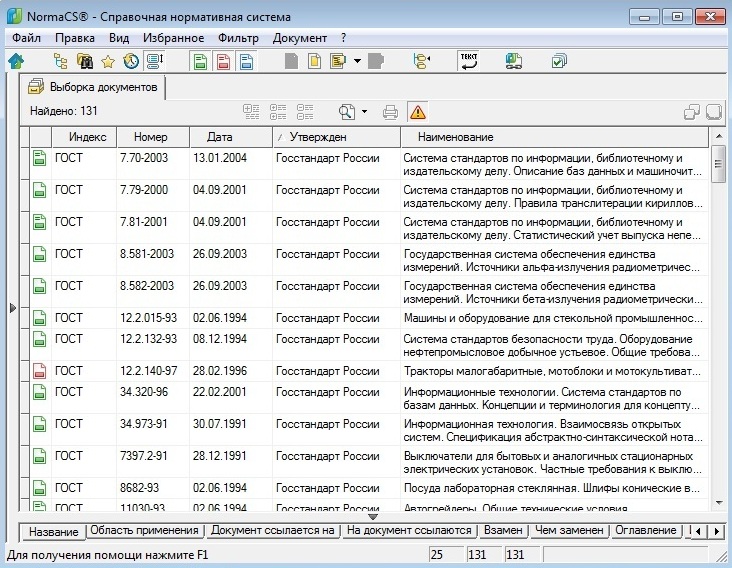Click left arrow of bottom tab scroller
The height and width of the screenshot is (568, 732).
pos(698,531)
